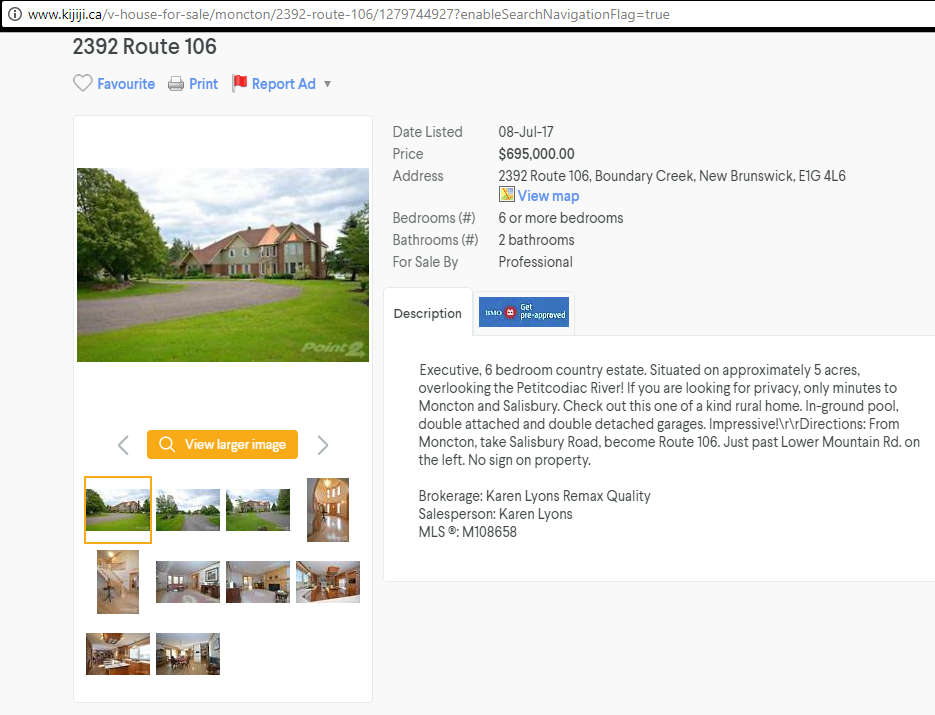The height and width of the screenshot is (715, 935).
Task: Select the tall foyer chandelier thumbnail
Action: pos(328,510)
